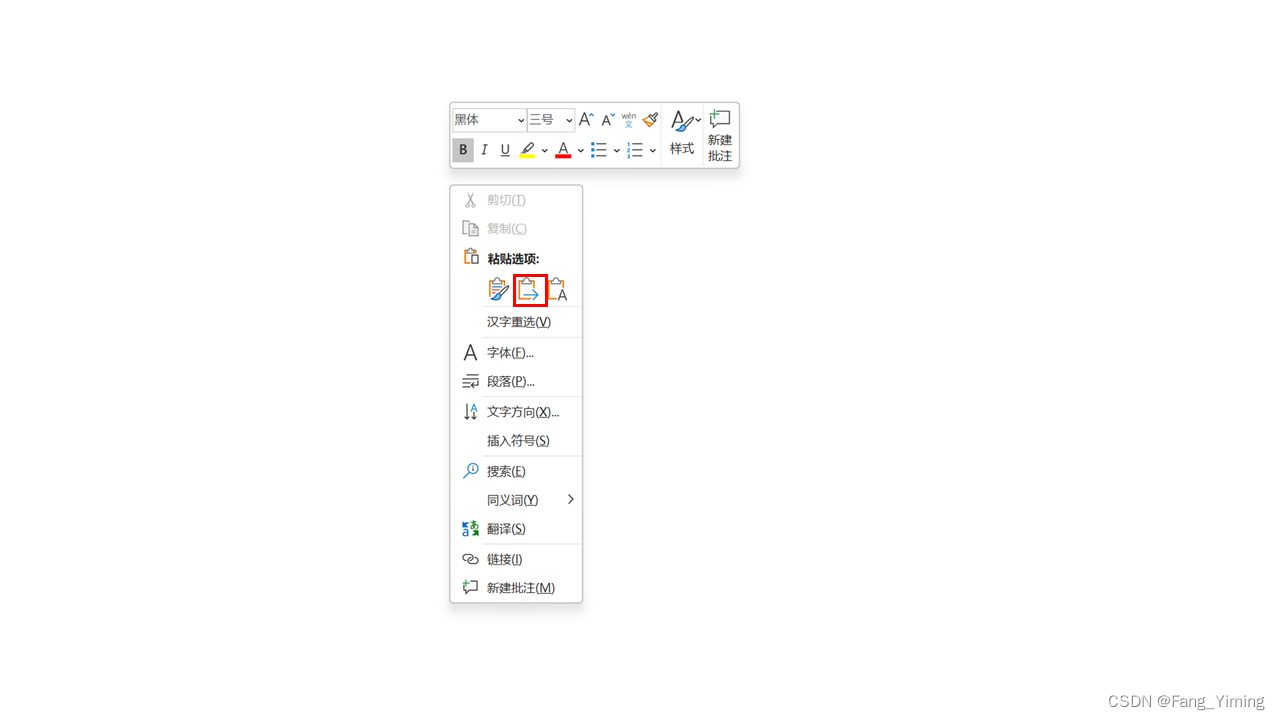This screenshot has width=1280, height=720.
Task: Click the phonetic guide (拼音指南) icon
Action: (x=628, y=119)
